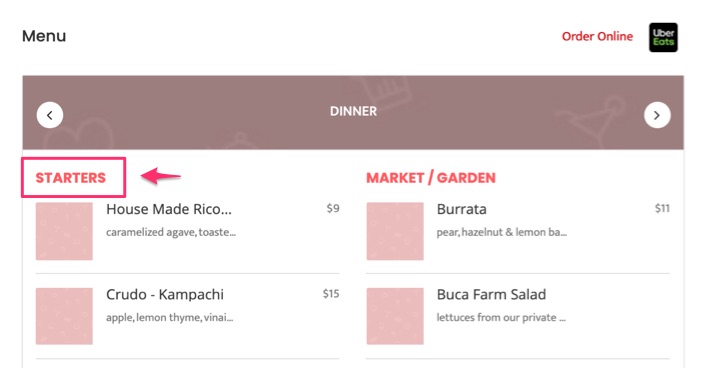Click the $11 price of Burrata
721x368 pixels.
point(663,208)
